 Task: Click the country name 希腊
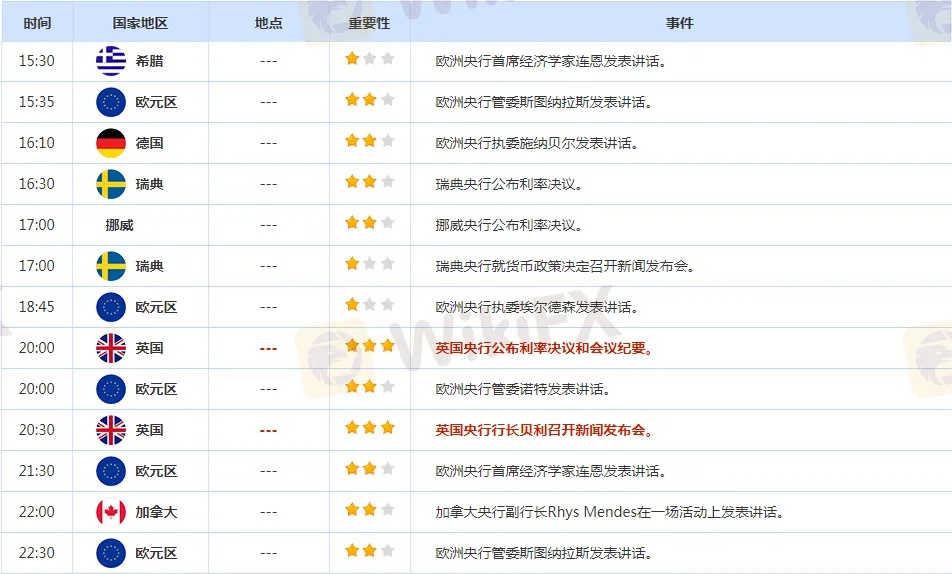[x=149, y=61]
